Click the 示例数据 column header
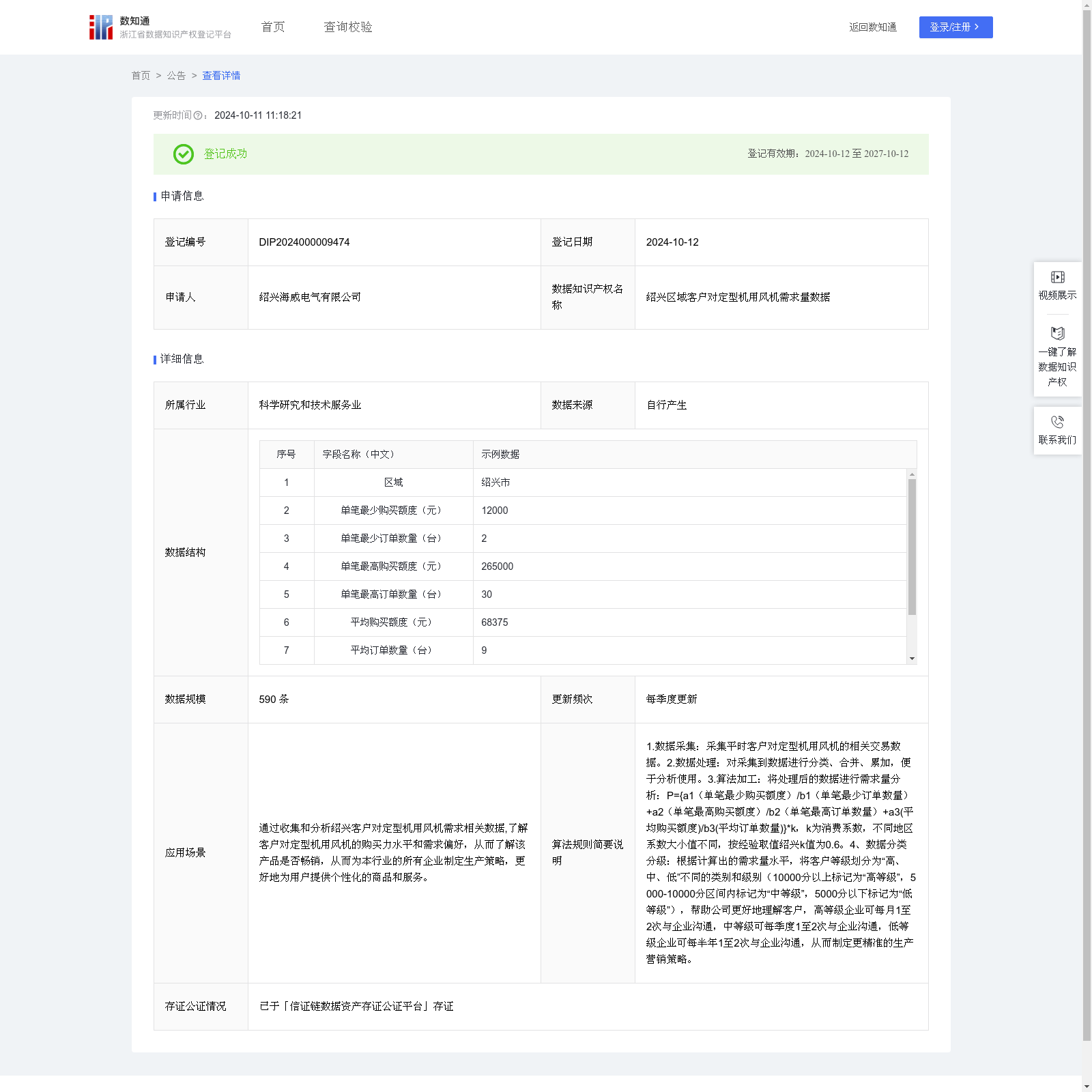 point(500,455)
